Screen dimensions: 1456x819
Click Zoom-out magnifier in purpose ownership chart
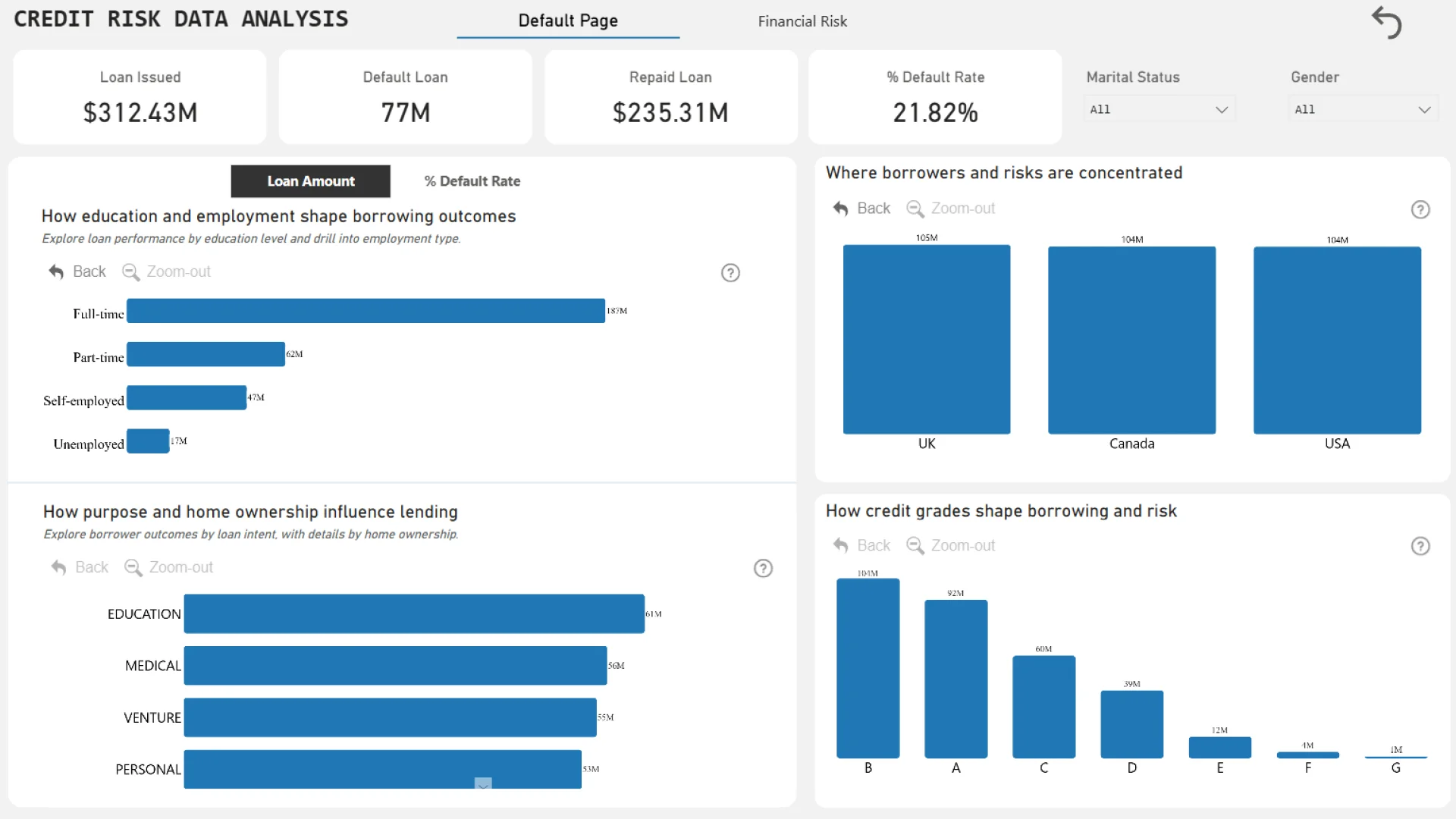coord(133,568)
